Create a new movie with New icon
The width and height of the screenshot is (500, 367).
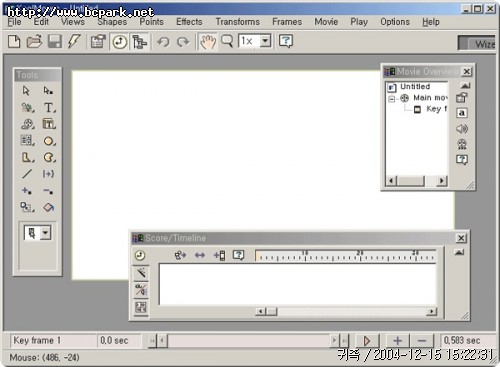click(14, 42)
